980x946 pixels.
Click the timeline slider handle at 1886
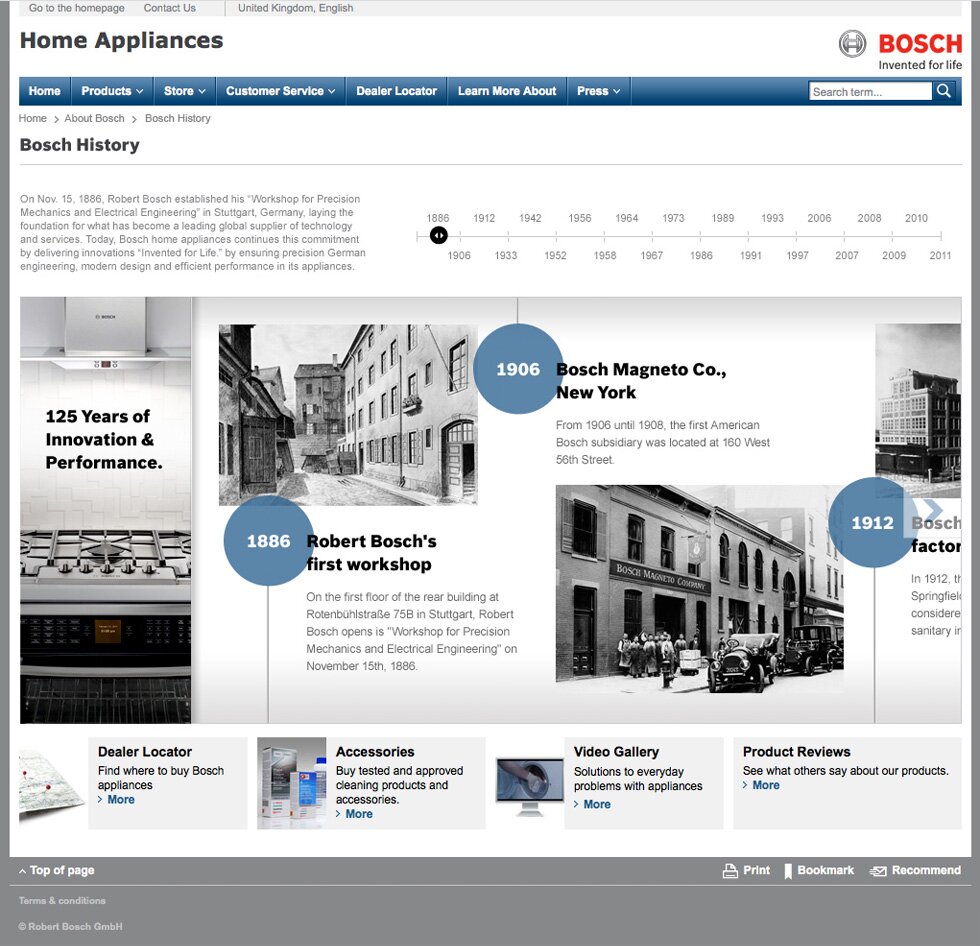click(439, 236)
